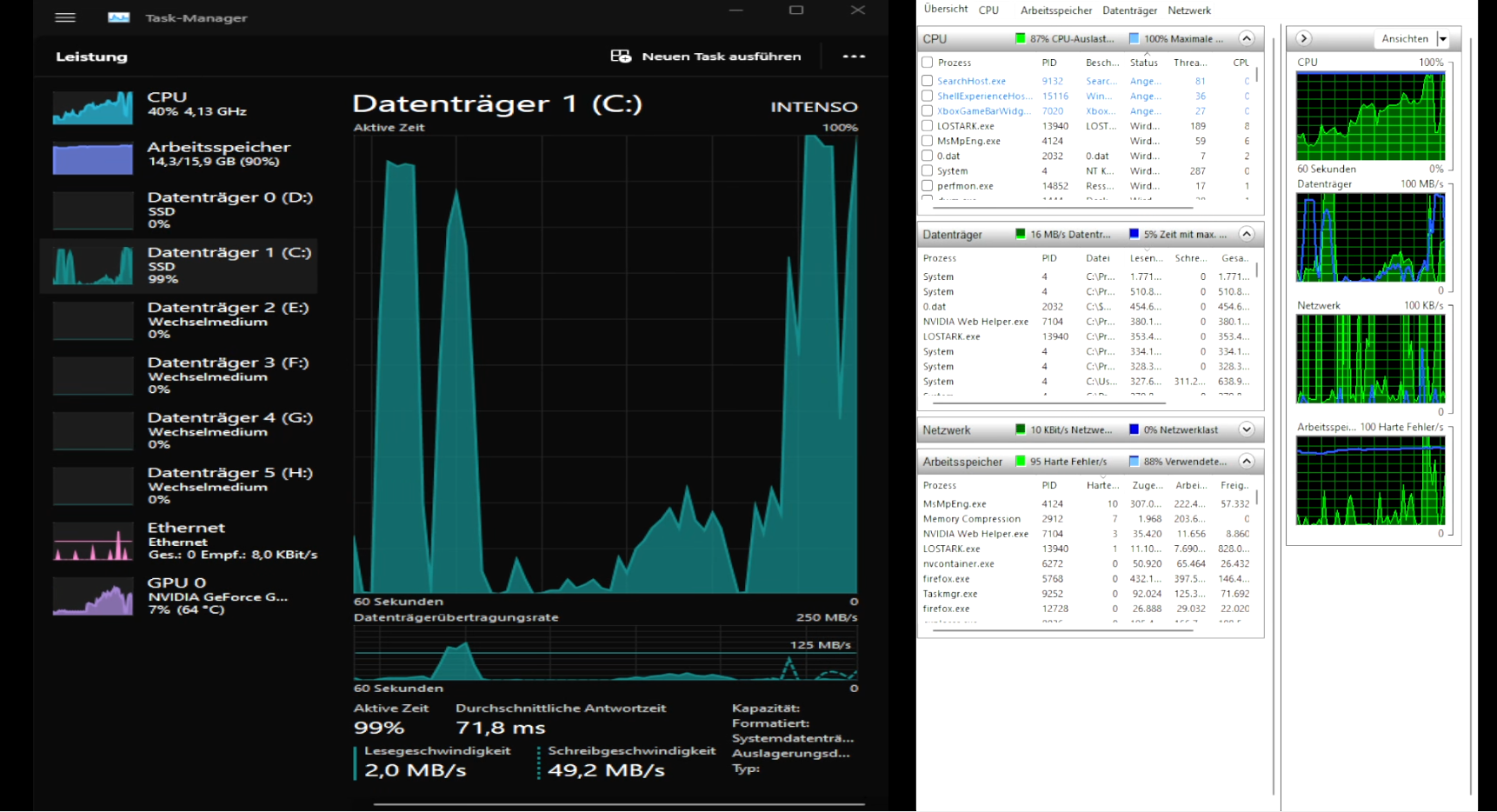Select CPU in Task Manager performance sidebar

[x=178, y=104]
